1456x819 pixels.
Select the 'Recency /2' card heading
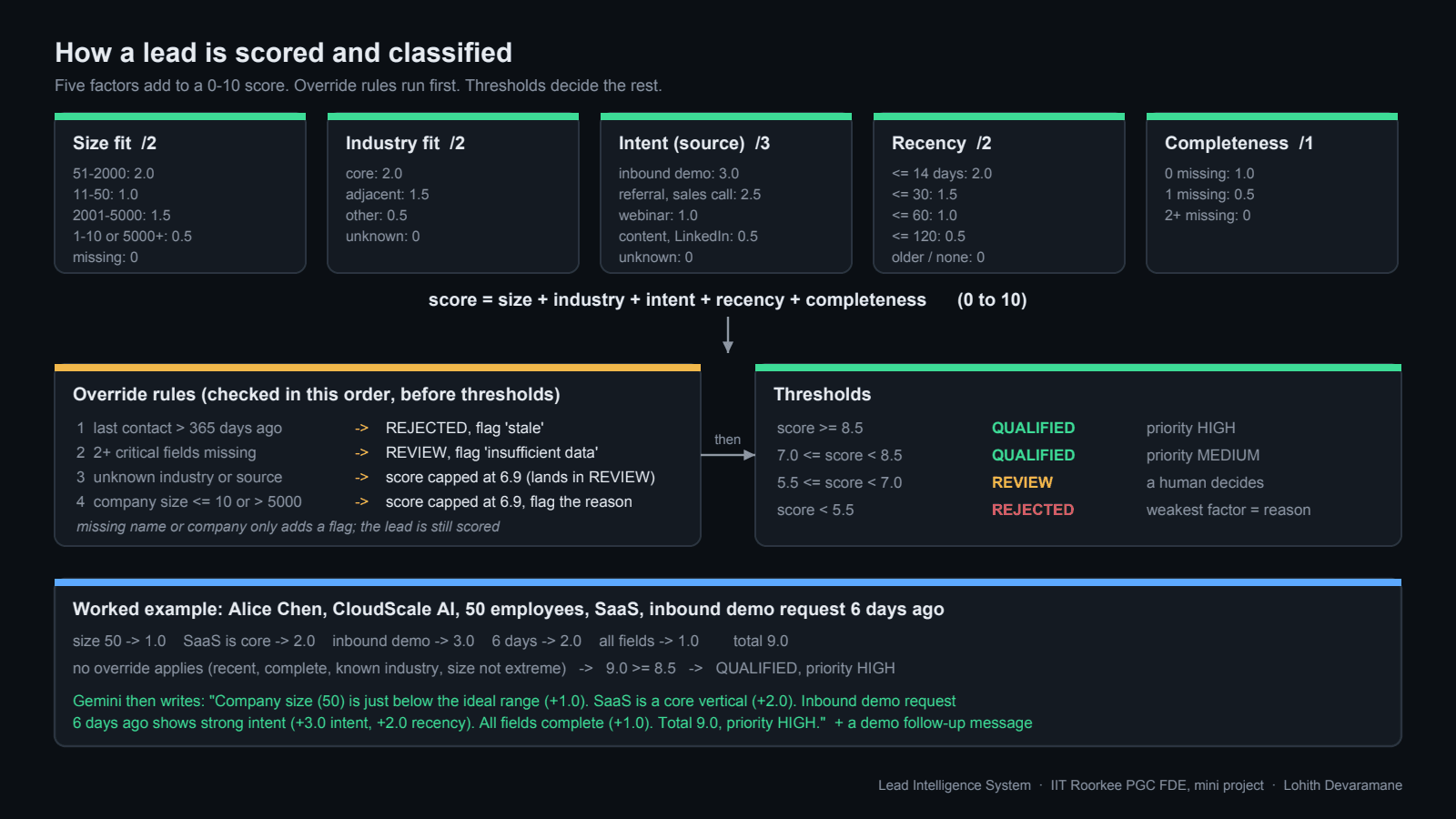pyautogui.click(x=942, y=143)
